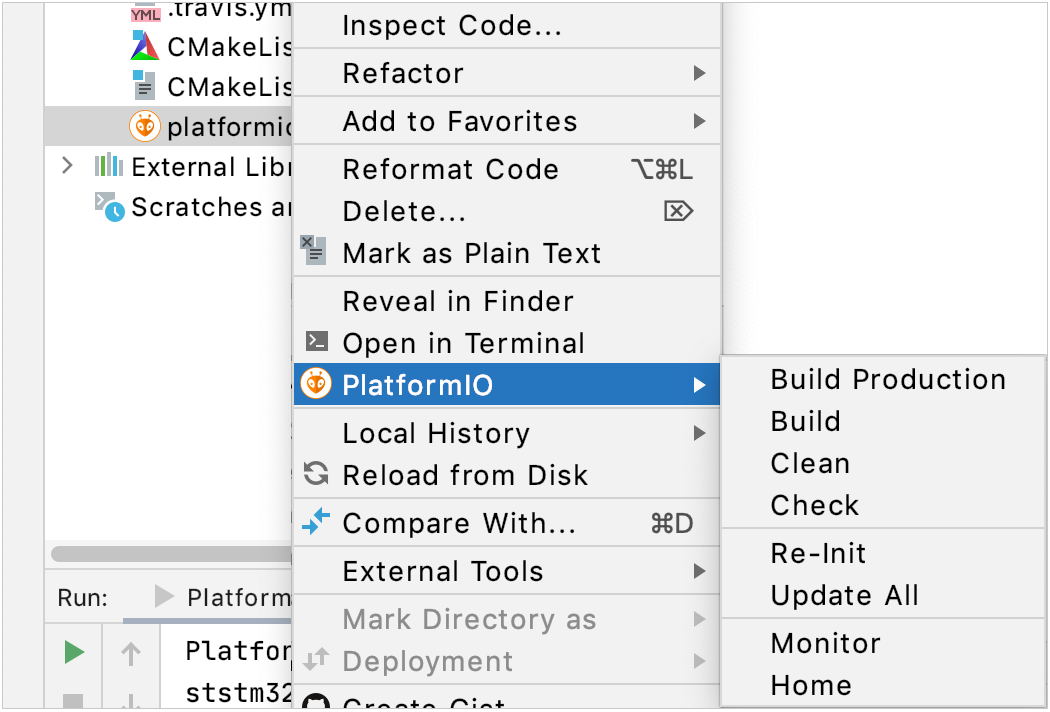Open the External Tools submenu arrow

tap(699, 571)
